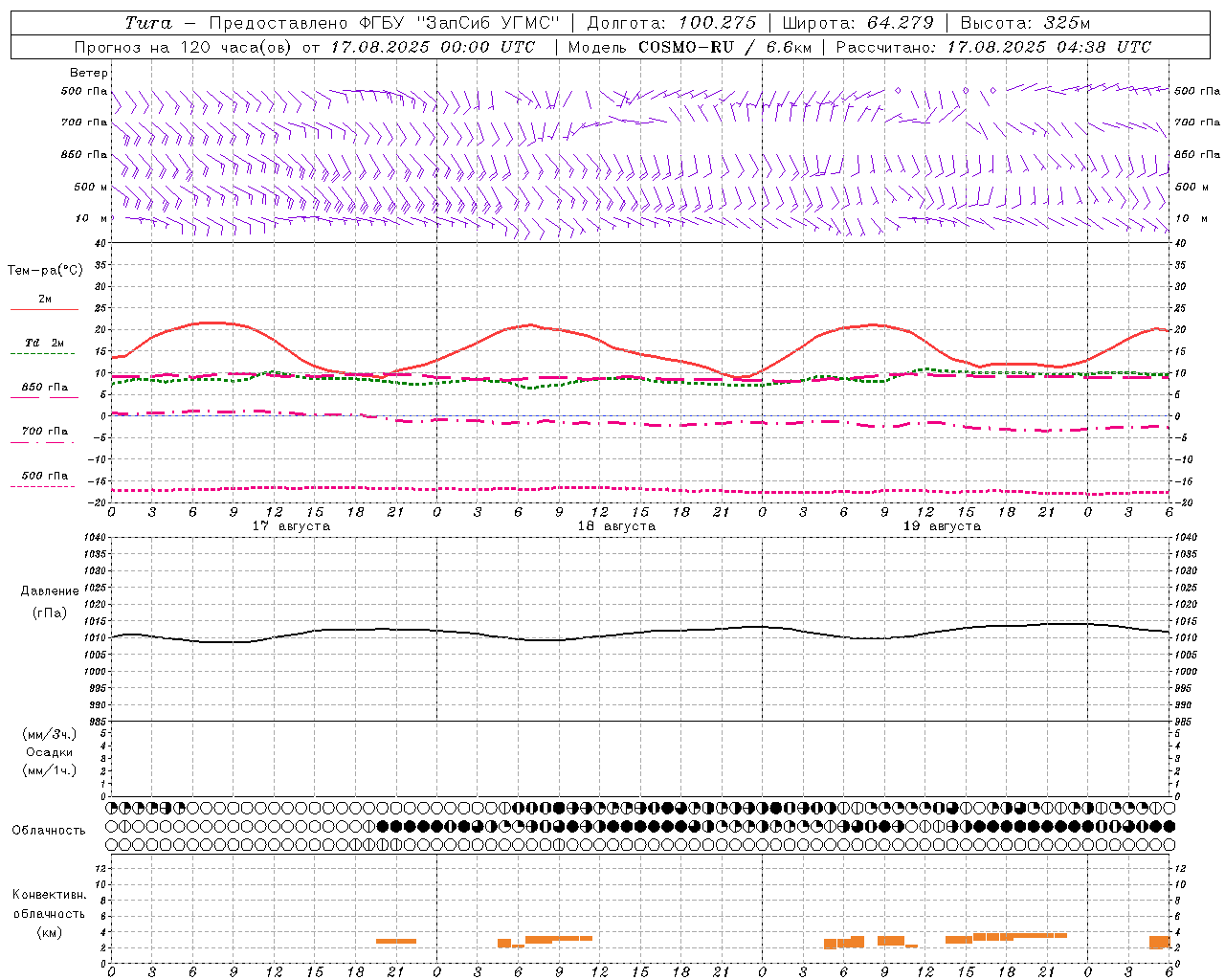Click the station name 'Tura' in header
This screenshot has height=980, width=1225.
tap(149, 23)
